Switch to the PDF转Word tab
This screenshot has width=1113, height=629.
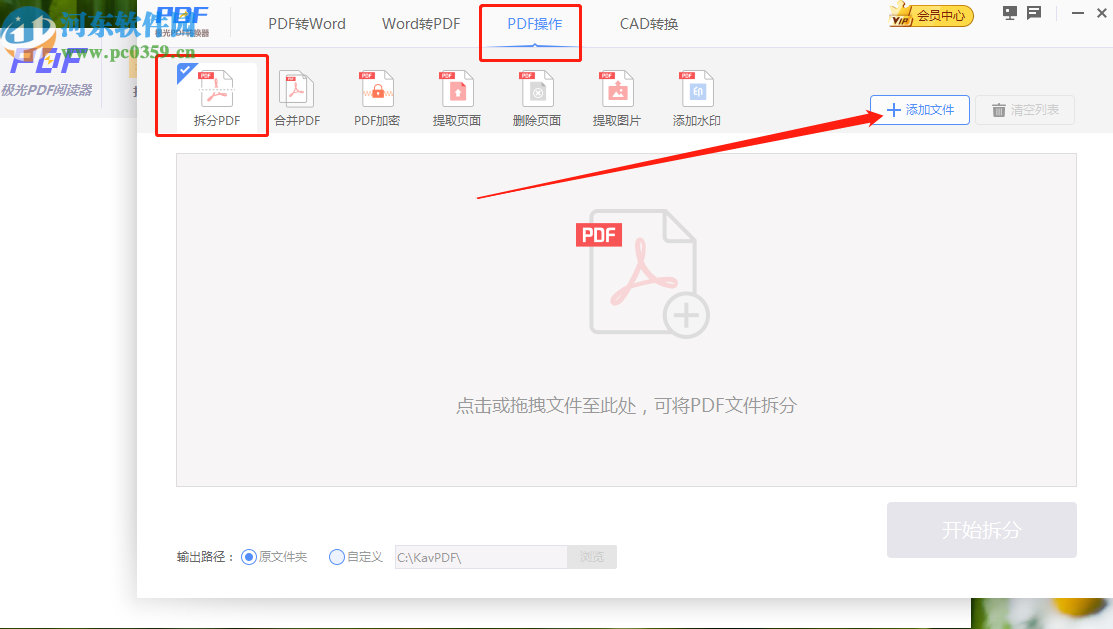306,23
